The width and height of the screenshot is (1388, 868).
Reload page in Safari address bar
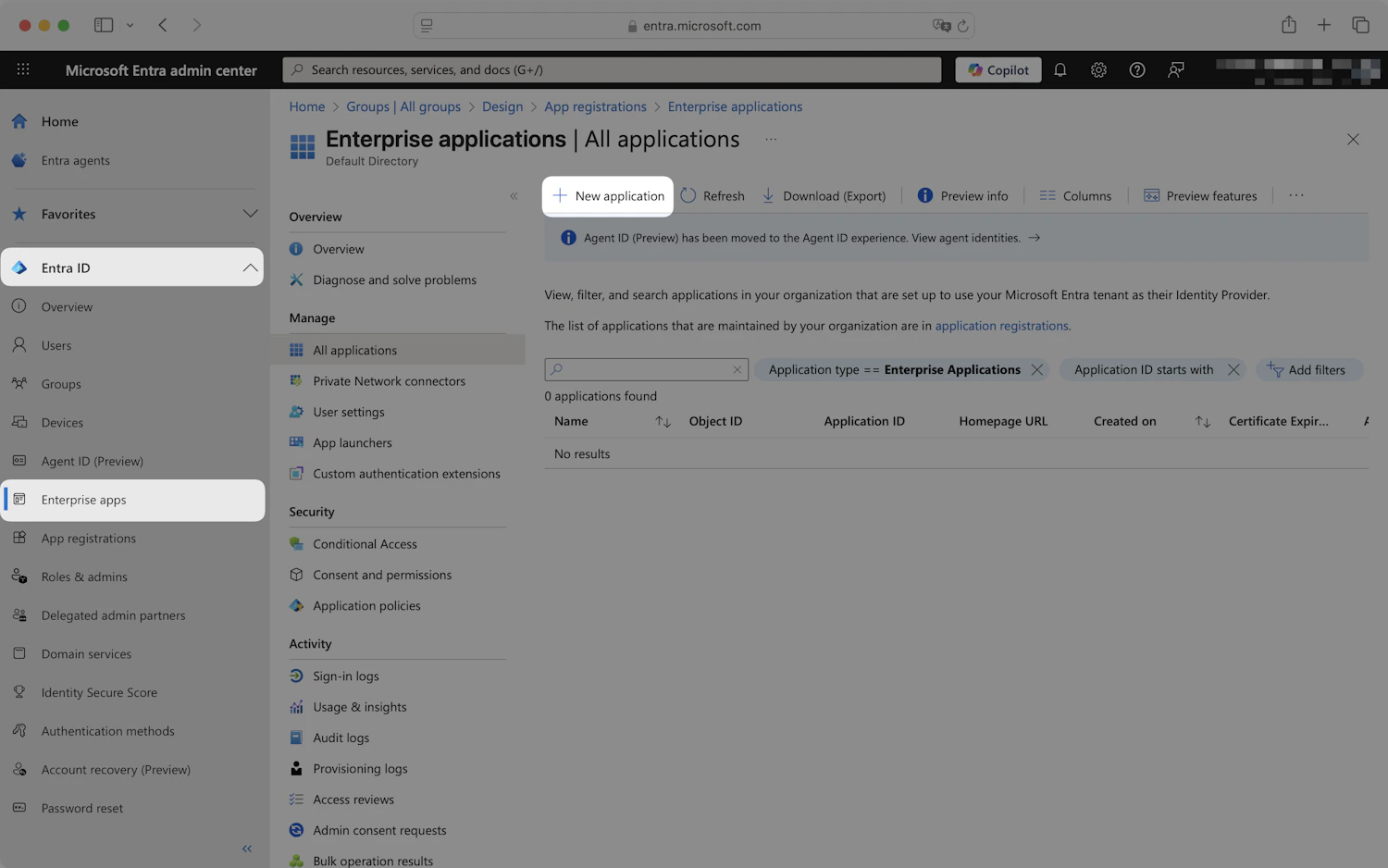click(962, 26)
